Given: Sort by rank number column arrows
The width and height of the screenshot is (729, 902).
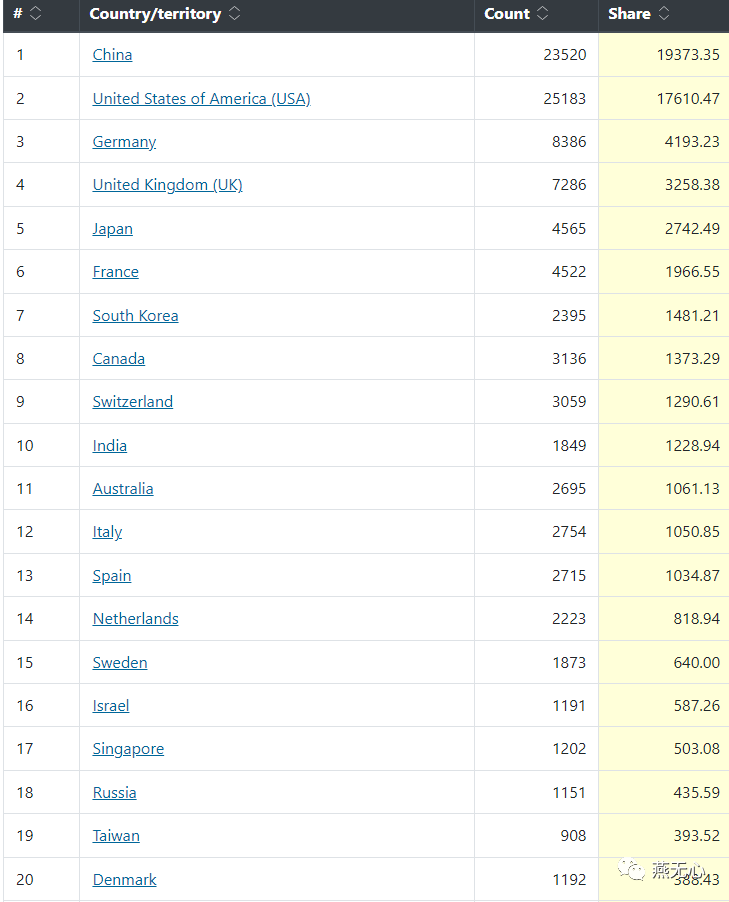Looking at the screenshot, I should (35, 14).
